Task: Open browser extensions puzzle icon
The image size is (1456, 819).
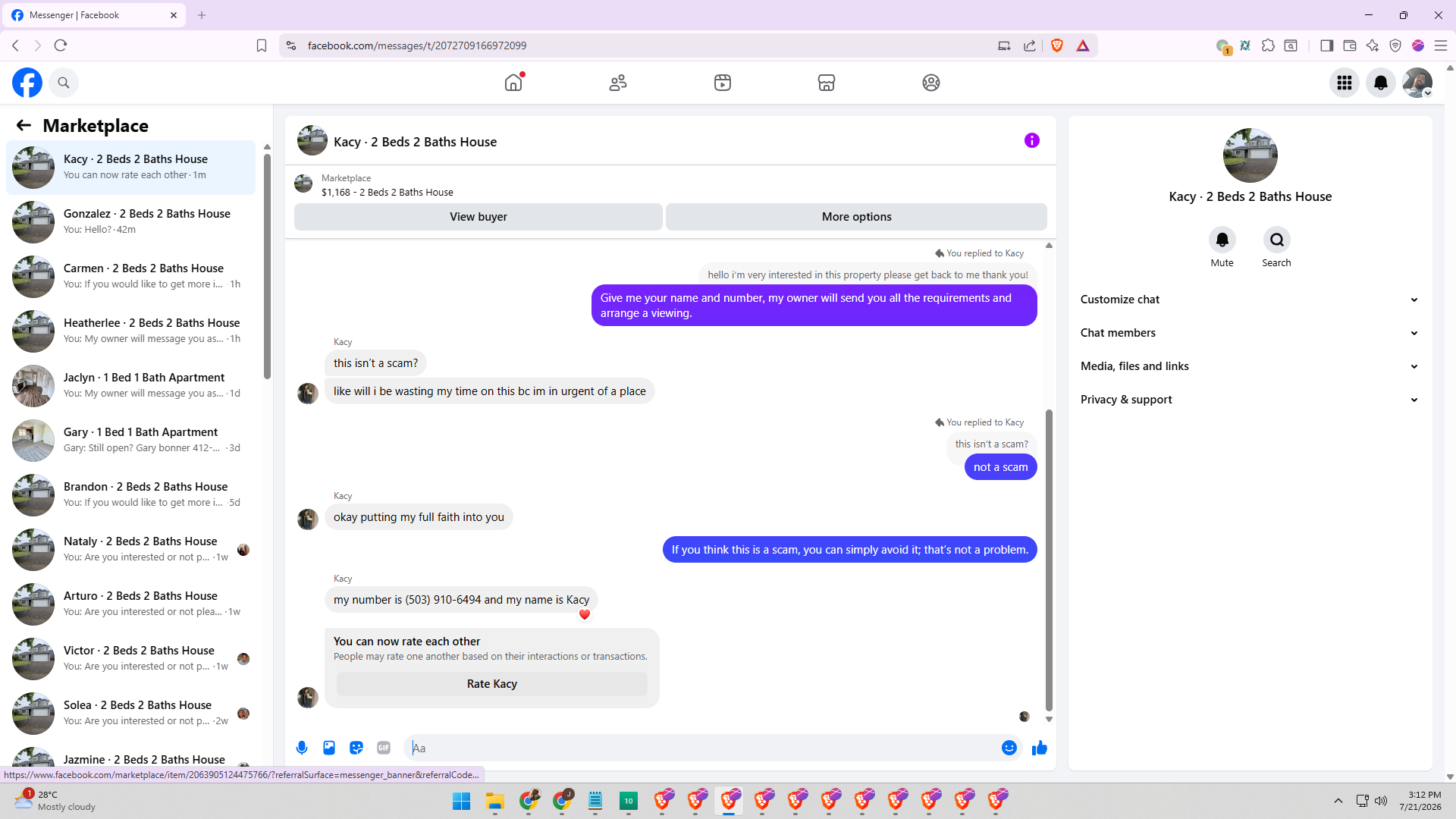Action: (x=1268, y=45)
